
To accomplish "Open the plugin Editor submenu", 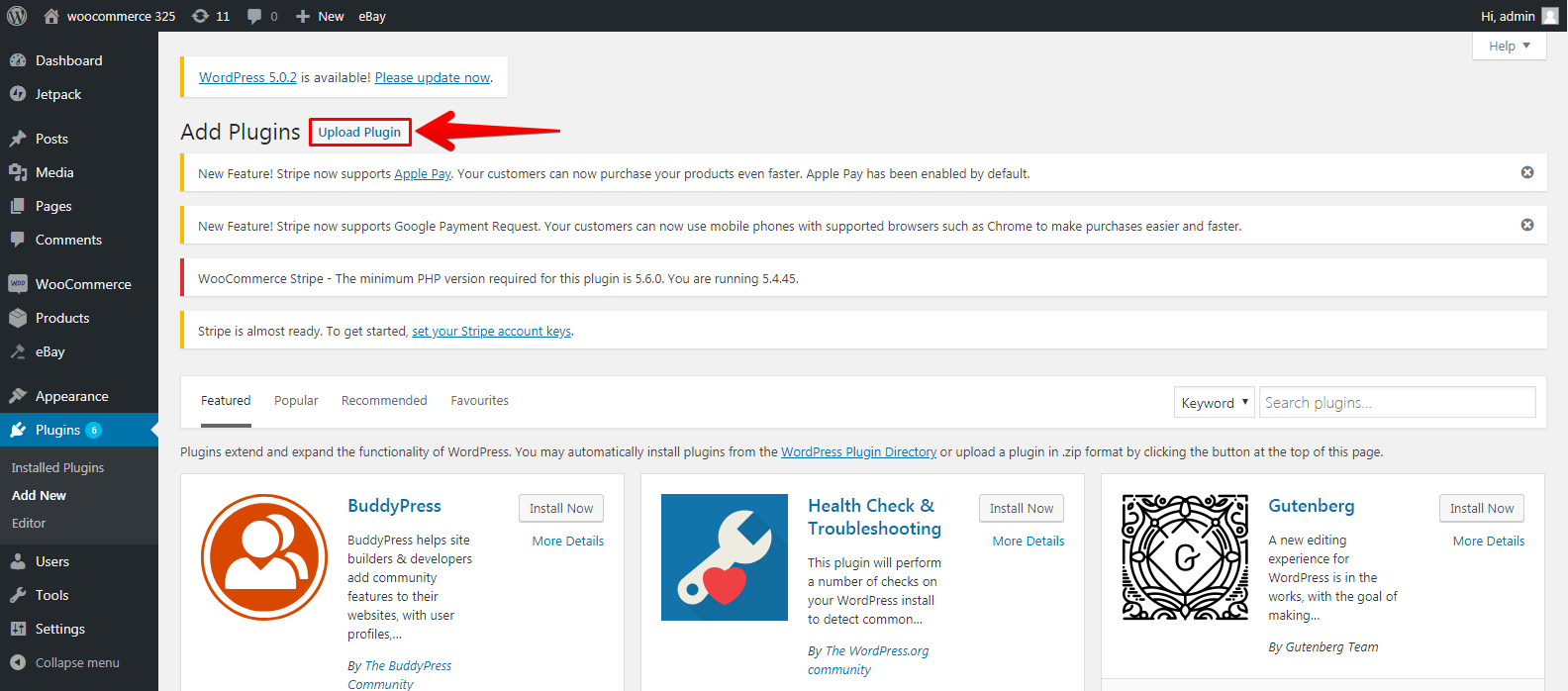I will 29,523.
